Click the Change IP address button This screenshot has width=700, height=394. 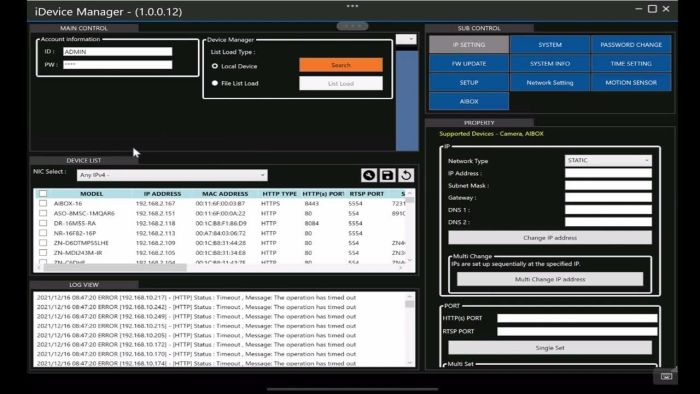(x=550, y=238)
